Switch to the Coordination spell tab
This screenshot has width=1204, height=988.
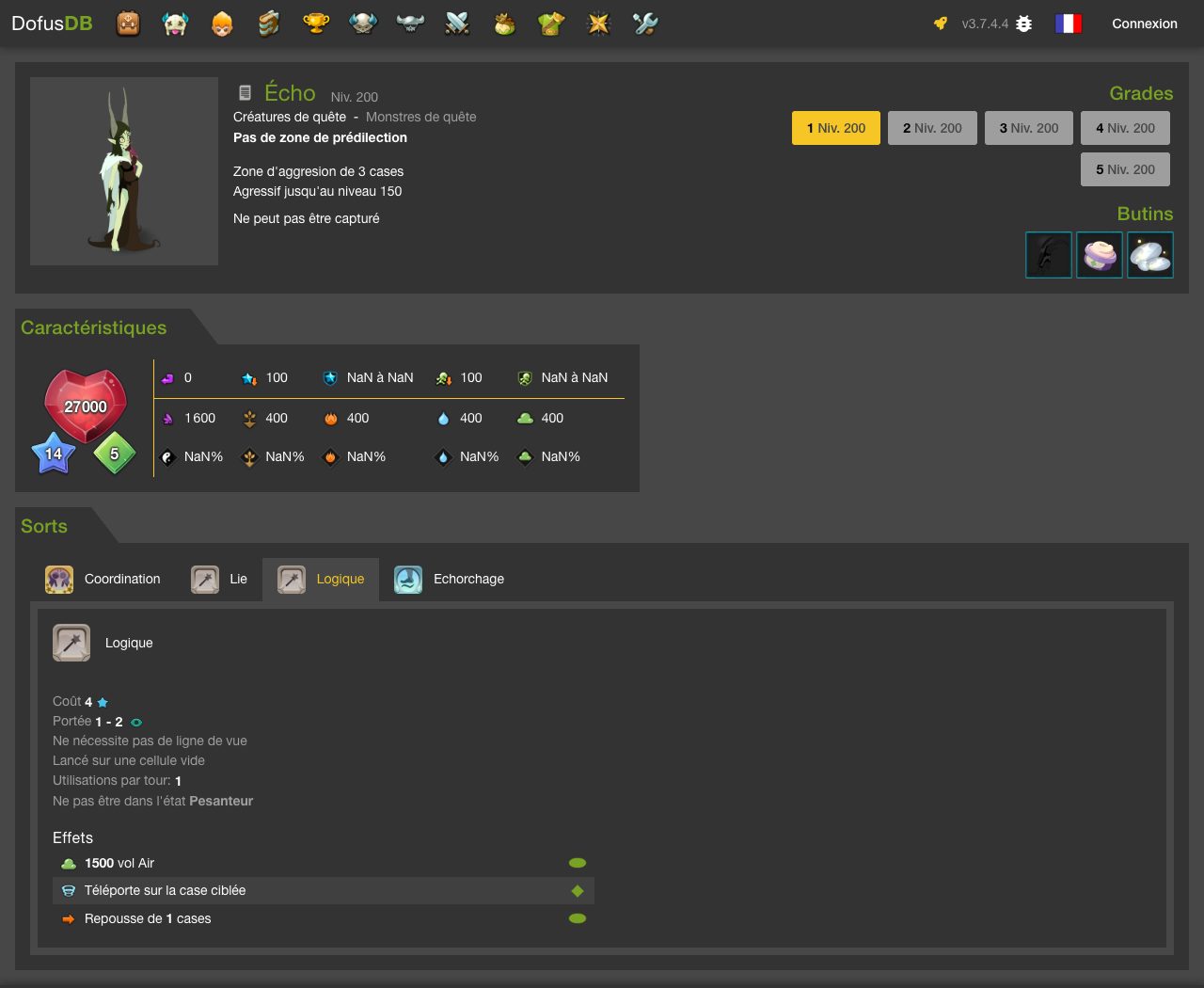click(103, 580)
